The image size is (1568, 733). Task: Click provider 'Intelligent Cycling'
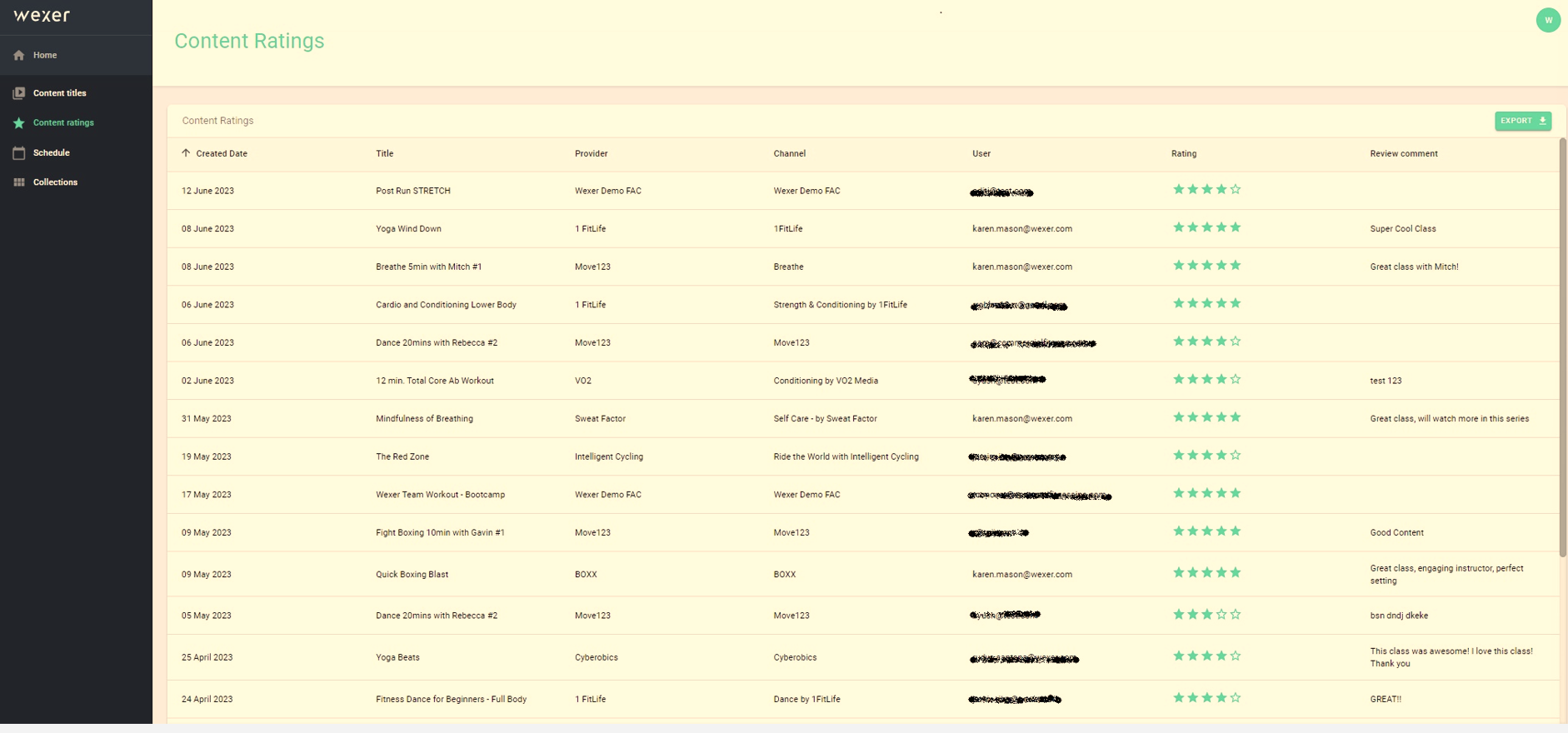(608, 456)
